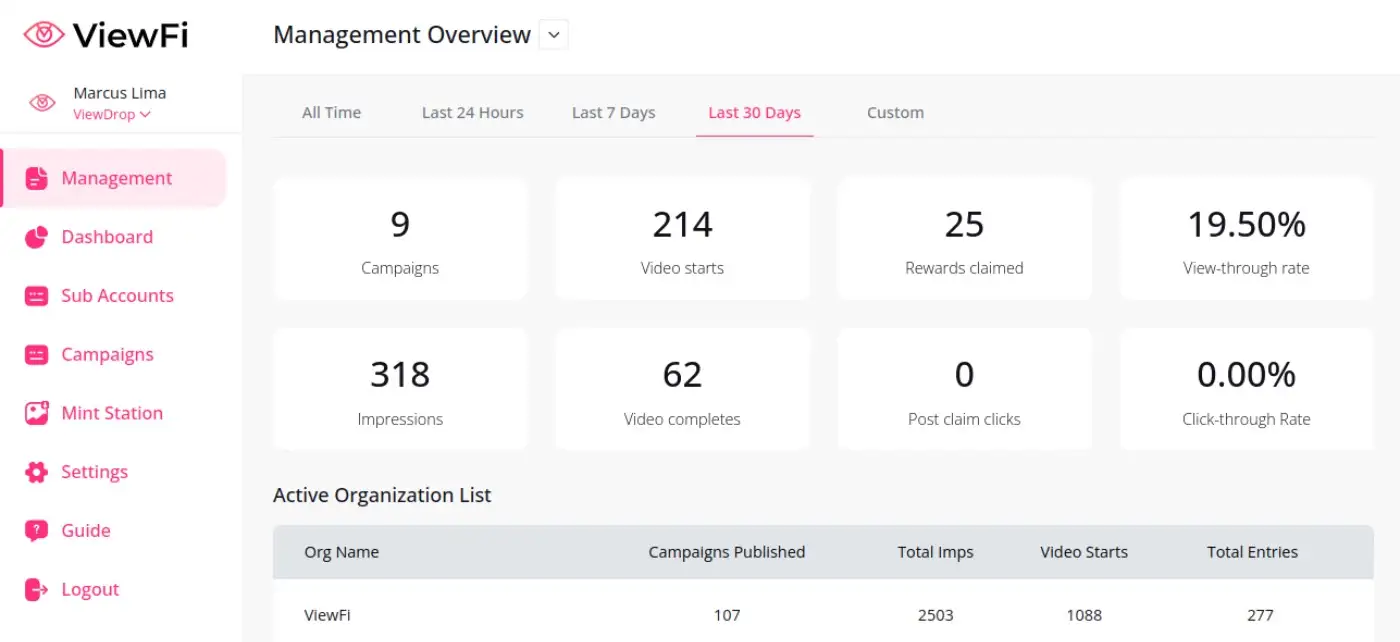Screen dimensions: 1400x642
Task: Go to Sub Accounts page
Action: click(x=117, y=296)
